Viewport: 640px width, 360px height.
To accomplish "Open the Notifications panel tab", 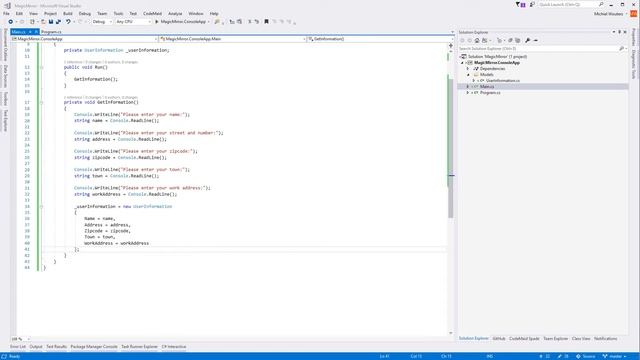I will pos(605,338).
